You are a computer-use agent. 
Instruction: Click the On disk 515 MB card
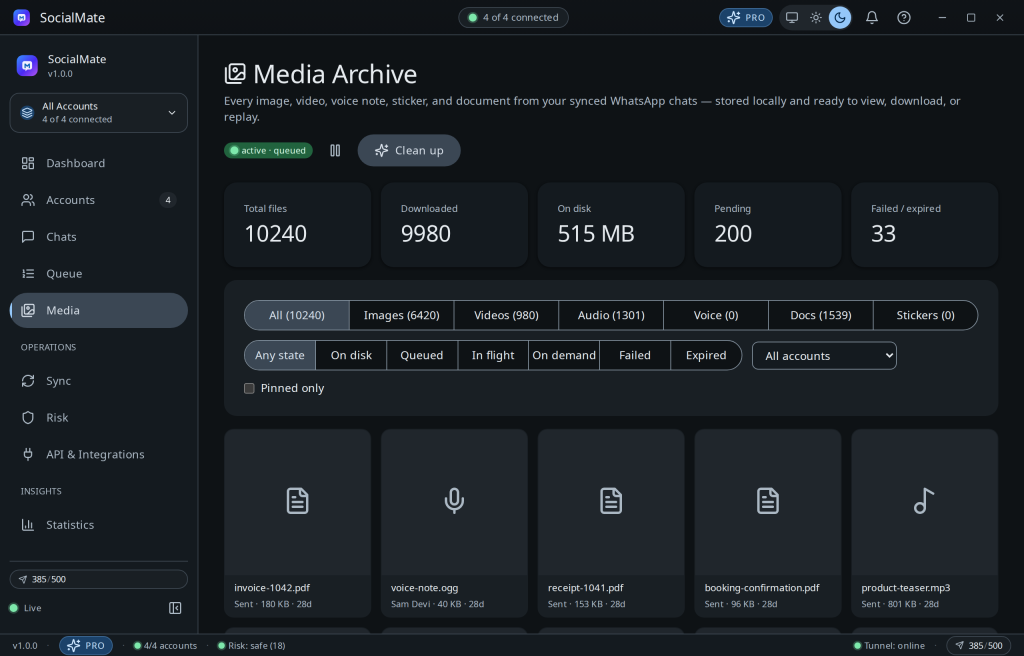(x=611, y=224)
